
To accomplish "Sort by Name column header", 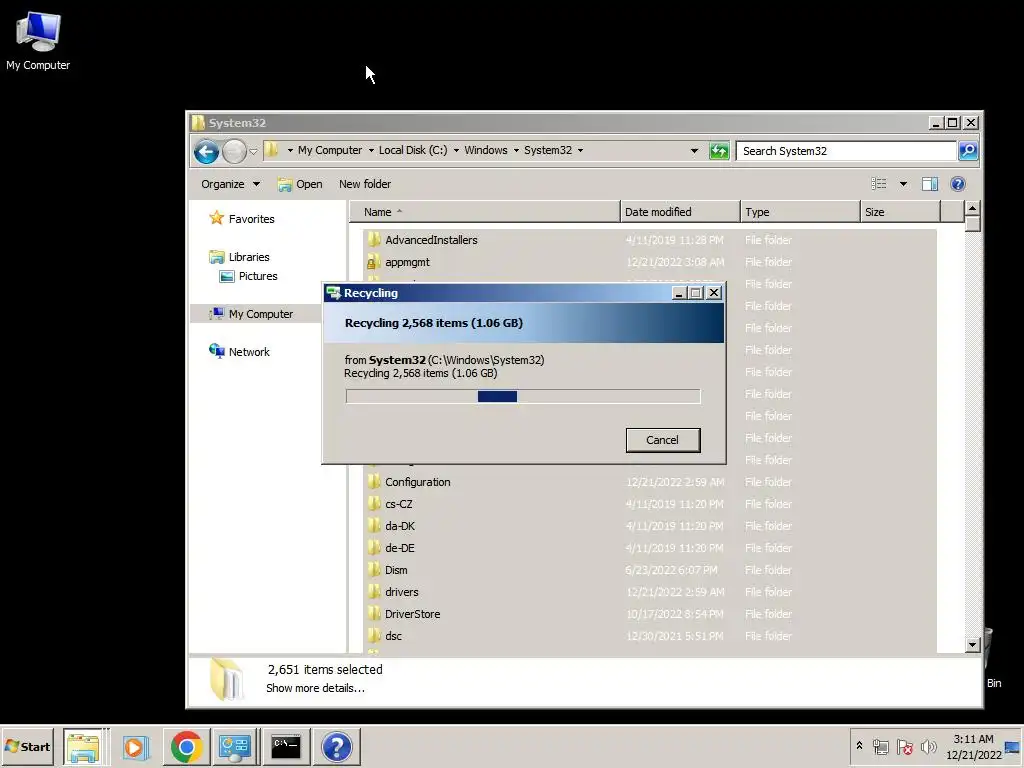I will point(484,212).
